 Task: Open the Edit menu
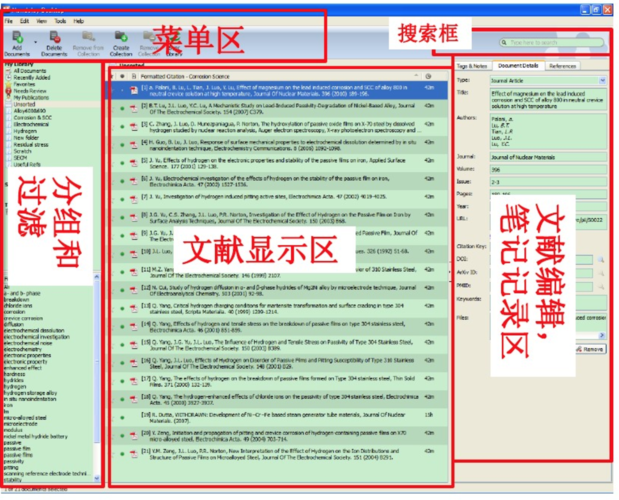click(x=24, y=21)
